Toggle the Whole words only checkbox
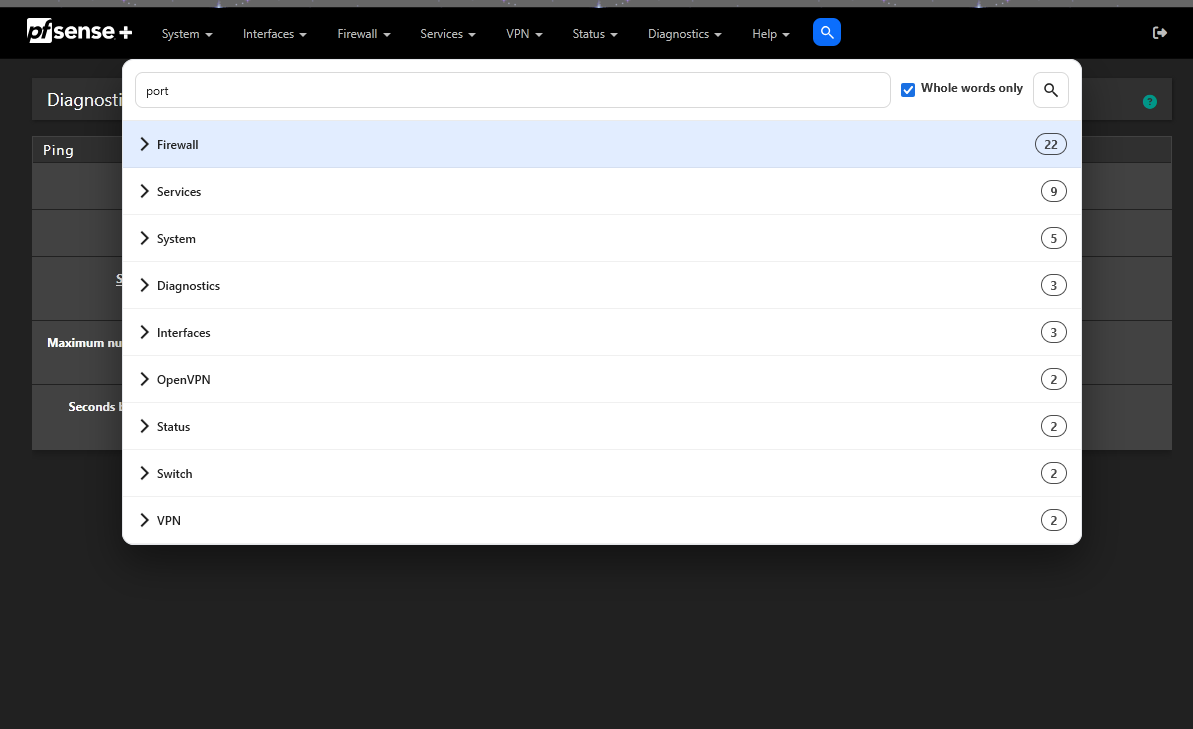The image size is (1193, 729). 908,90
